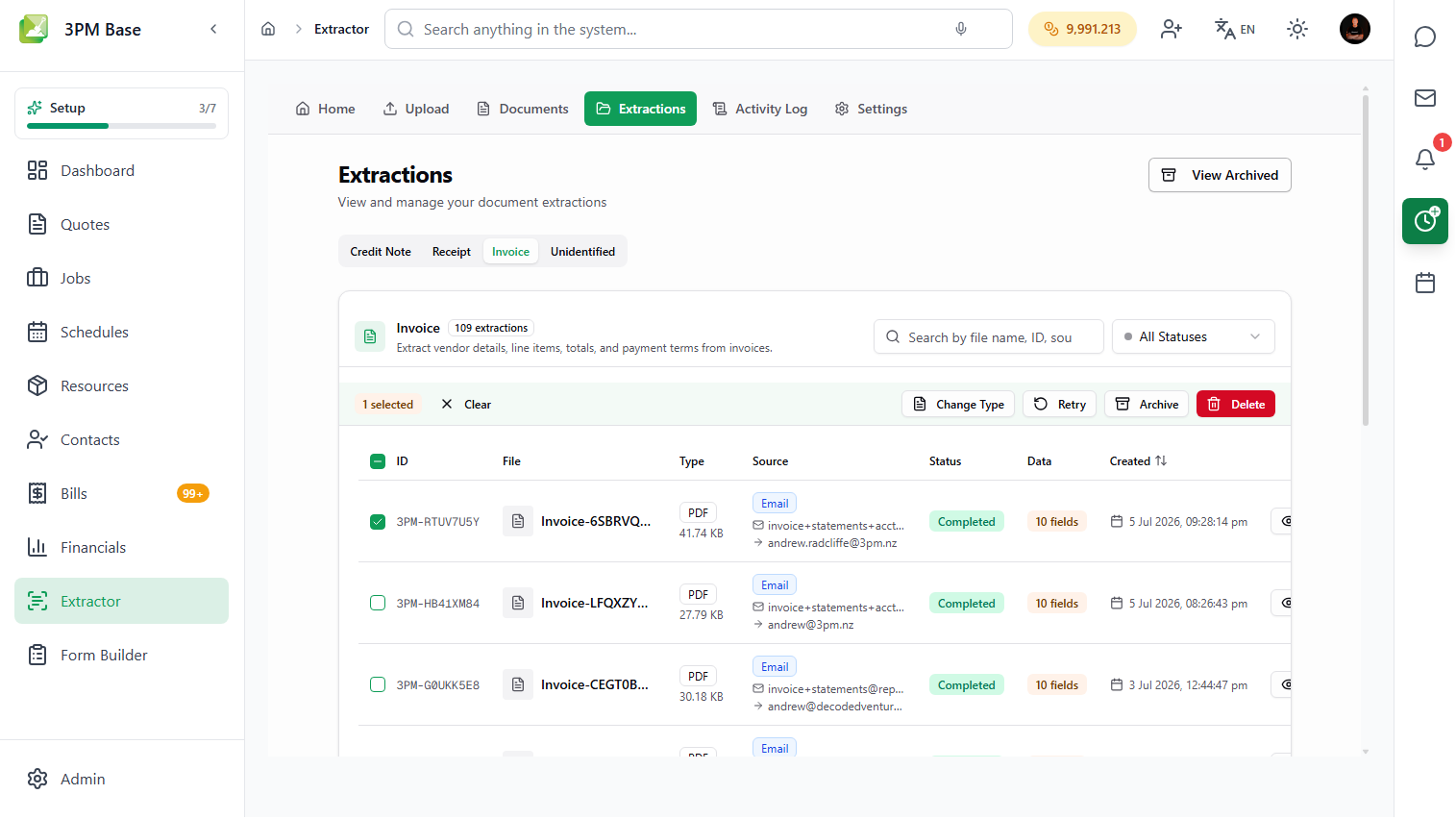Check row 3PM-HB41XM84 checkbox
The height and width of the screenshot is (819, 1456).
click(x=378, y=604)
